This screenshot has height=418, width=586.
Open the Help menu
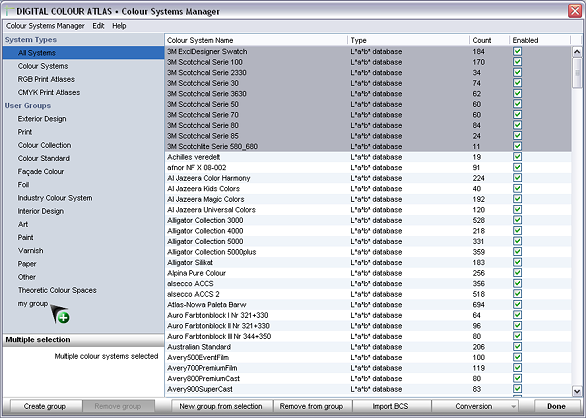(119, 26)
